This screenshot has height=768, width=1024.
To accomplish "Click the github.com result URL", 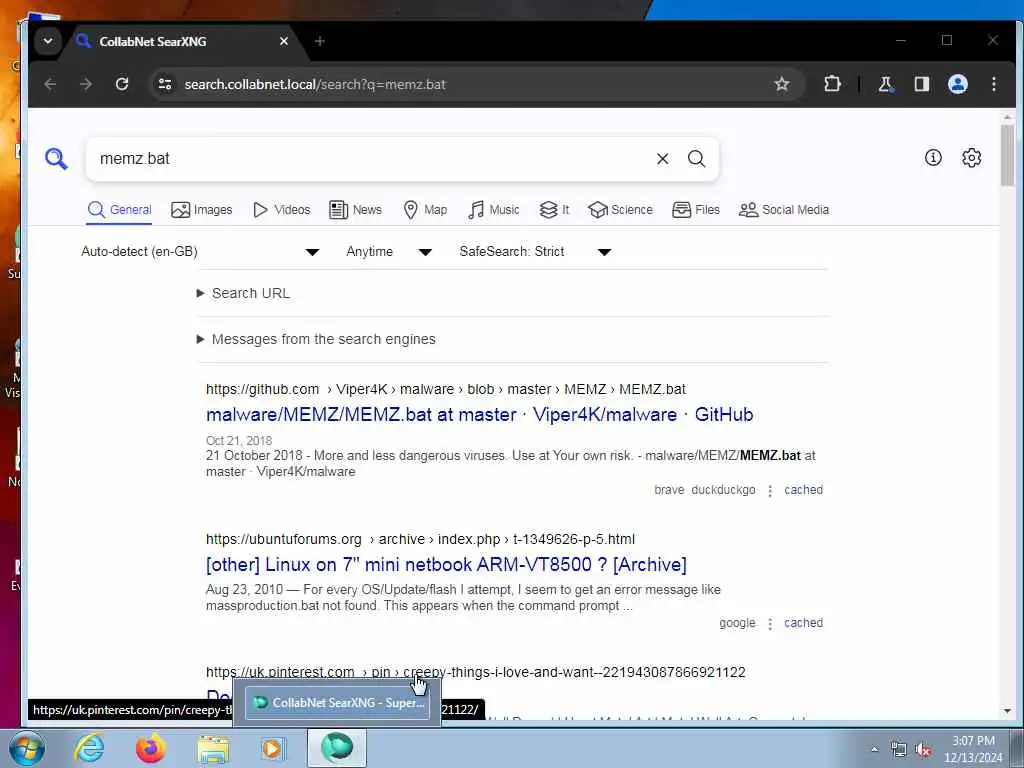I will 445,389.
